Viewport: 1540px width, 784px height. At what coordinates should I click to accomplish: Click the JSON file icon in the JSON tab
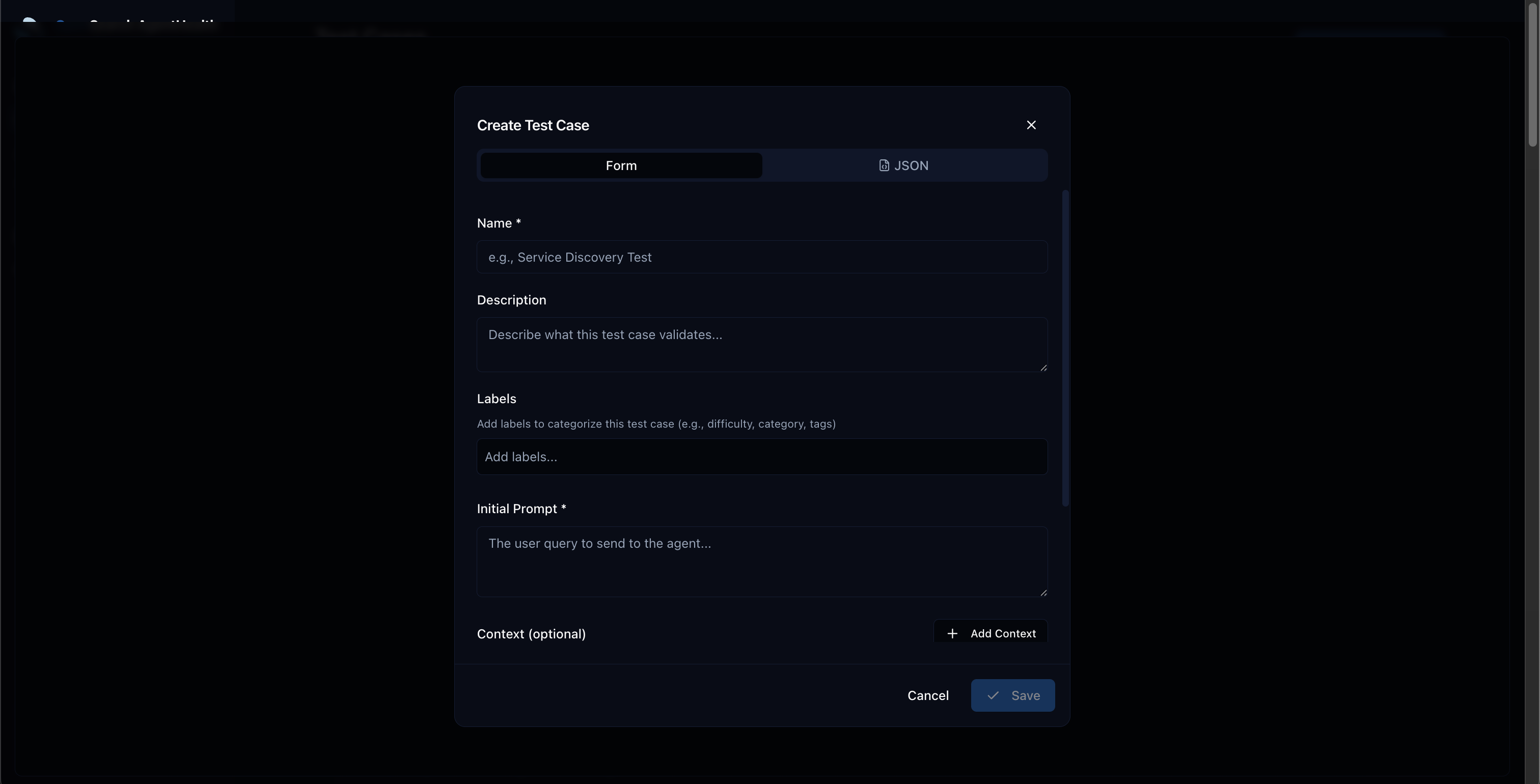(884, 165)
